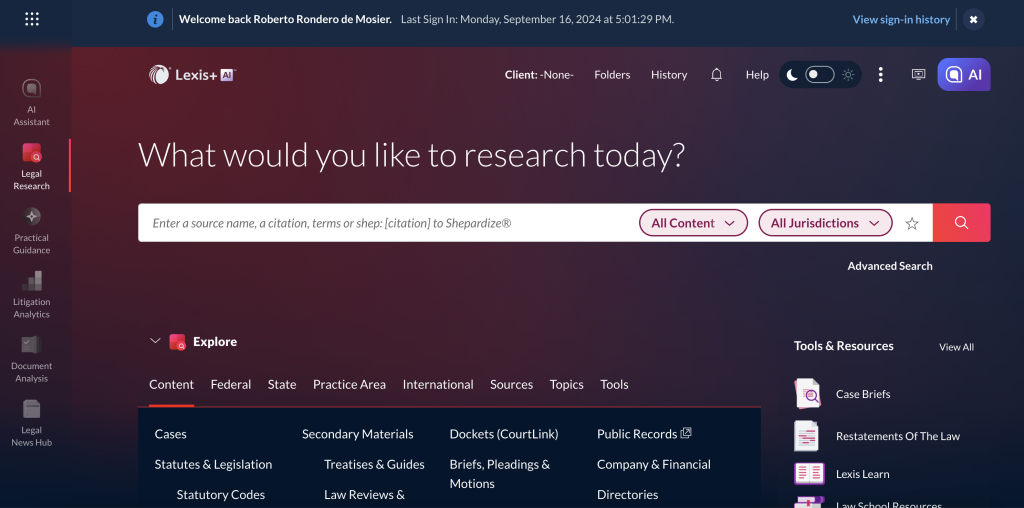
Task: Open the more options vertical ellipsis menu
Action: point(880,75)
